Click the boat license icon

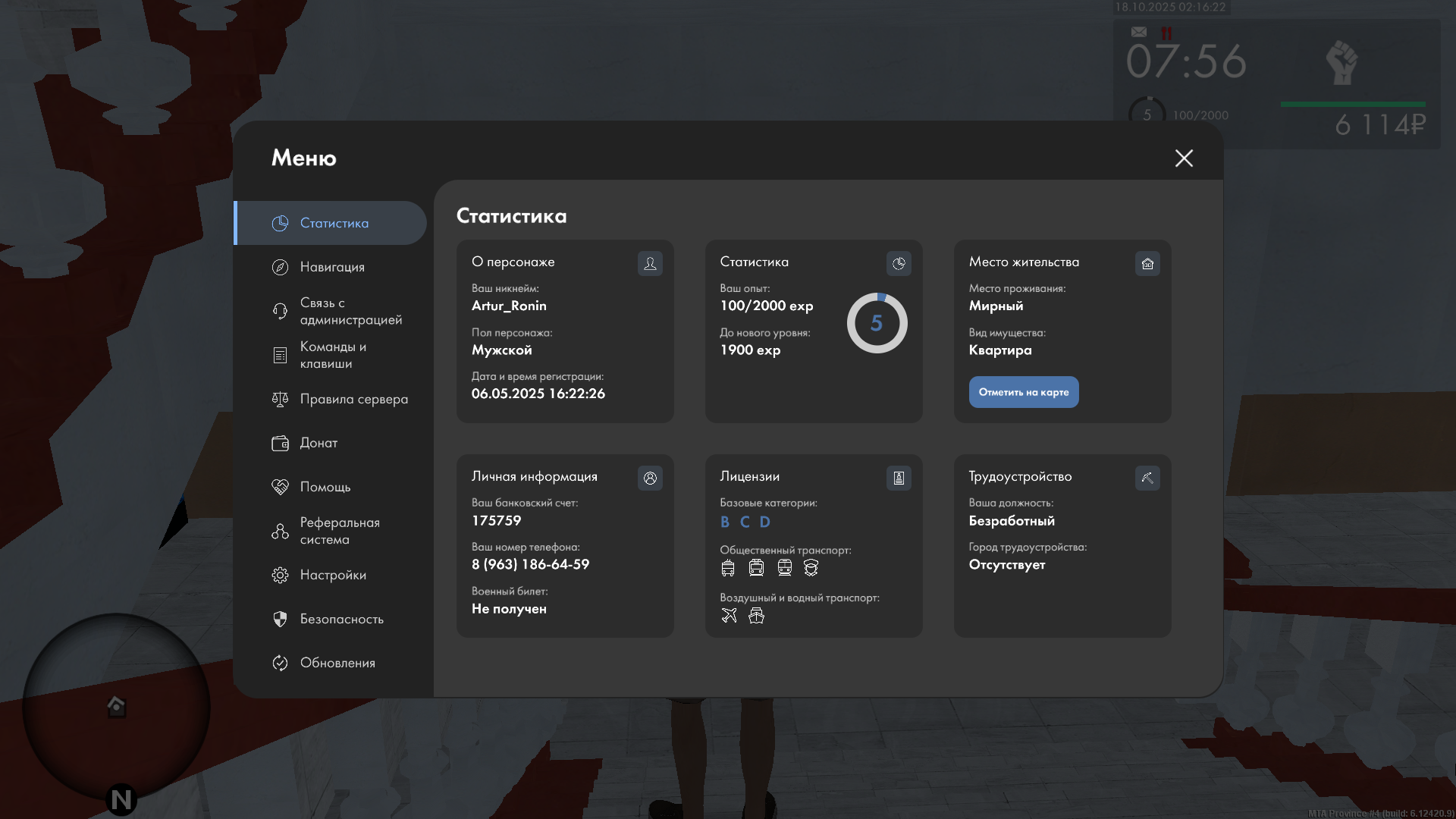756,615
